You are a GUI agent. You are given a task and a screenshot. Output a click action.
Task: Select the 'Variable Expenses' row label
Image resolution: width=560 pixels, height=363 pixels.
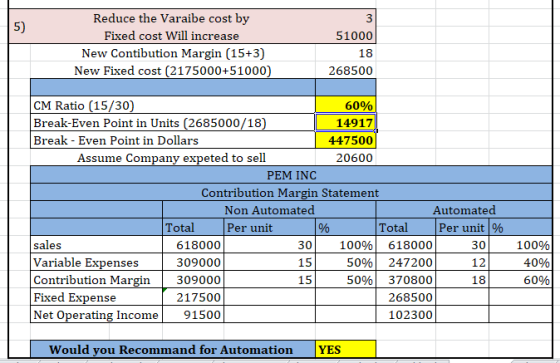pos(96,263)
